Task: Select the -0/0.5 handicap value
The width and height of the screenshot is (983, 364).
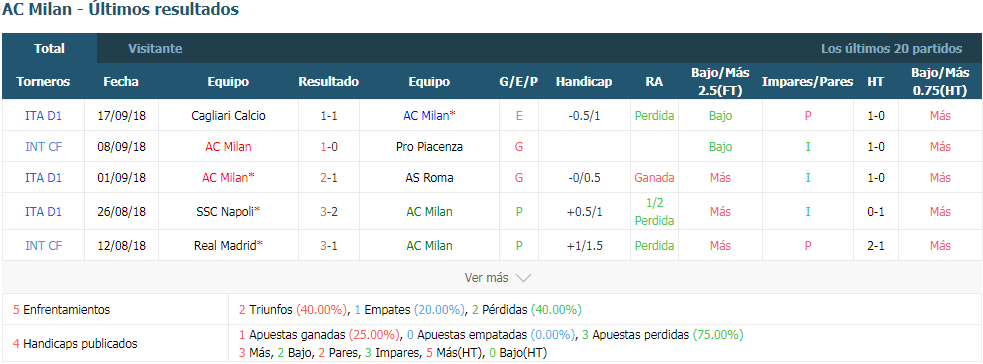Action: 584,177
